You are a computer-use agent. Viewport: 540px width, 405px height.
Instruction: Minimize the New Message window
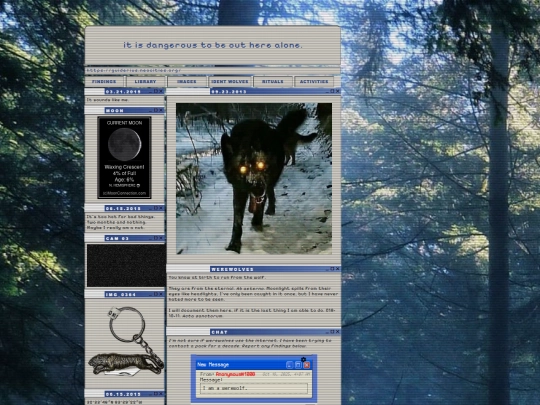point(290,365)
